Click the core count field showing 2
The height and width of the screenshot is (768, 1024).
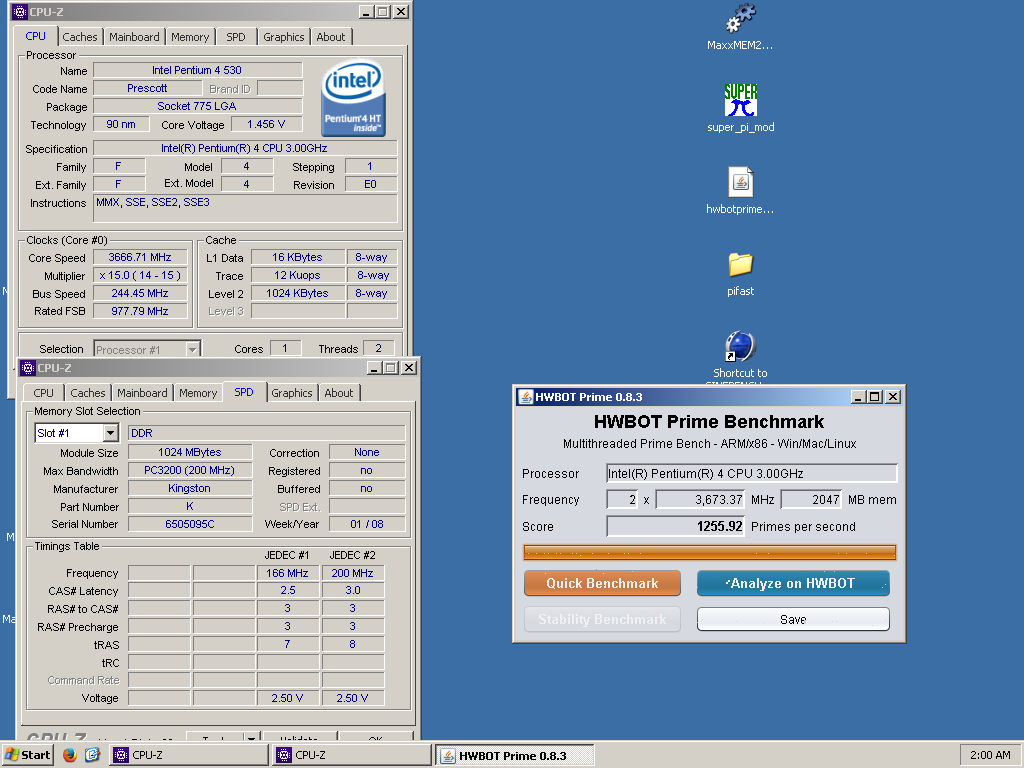coord(622,500)
